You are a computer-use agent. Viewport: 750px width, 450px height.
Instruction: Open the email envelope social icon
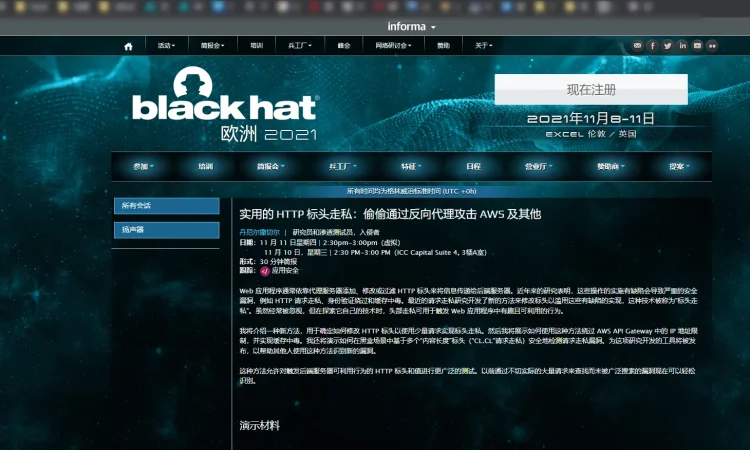click(x=637, y=45)
